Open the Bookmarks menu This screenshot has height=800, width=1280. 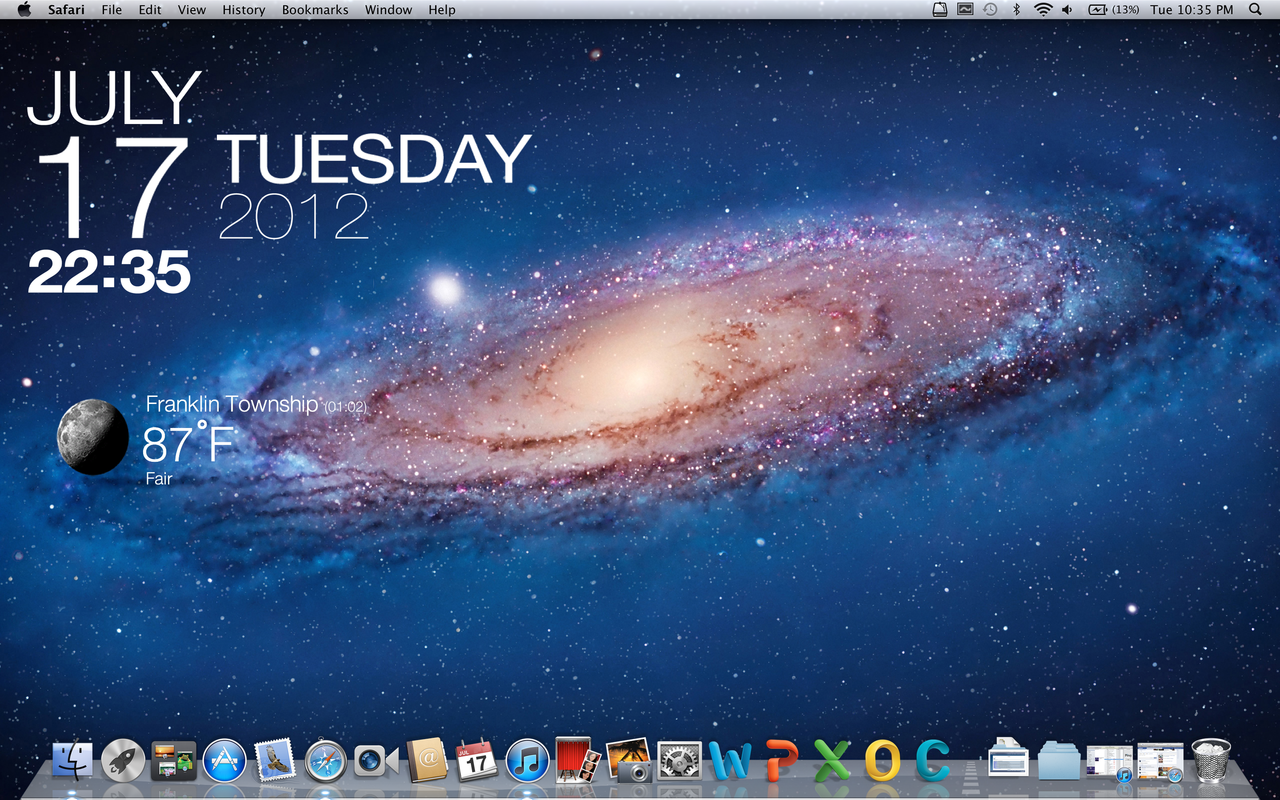click(315, 10)
